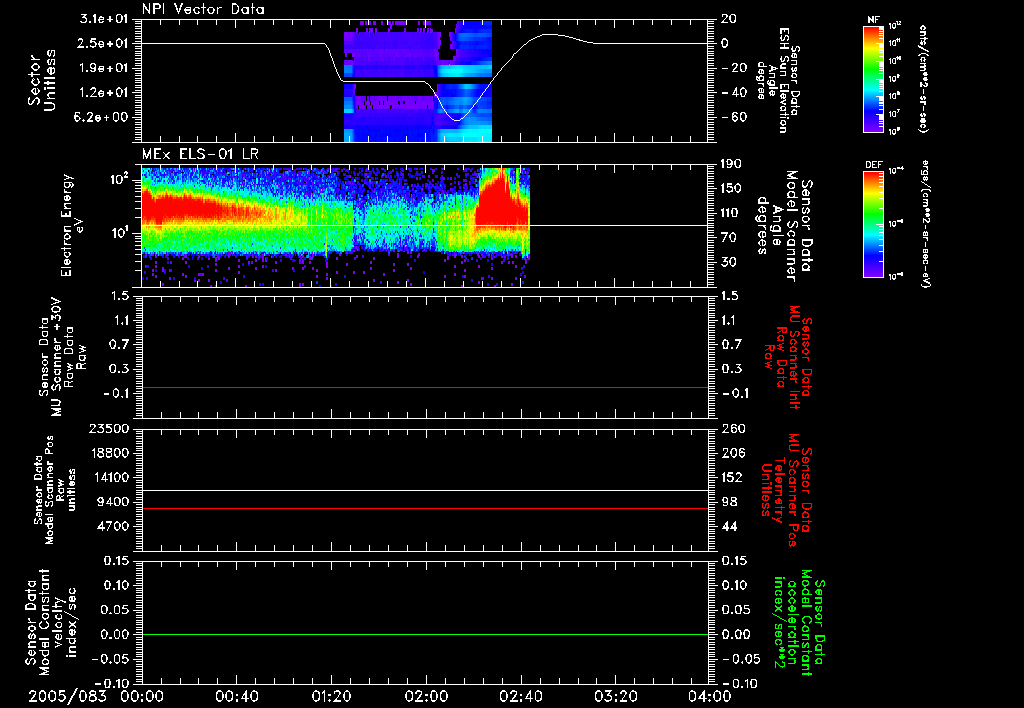Click the "4700" scanner position tick value

tap(113, 526)
